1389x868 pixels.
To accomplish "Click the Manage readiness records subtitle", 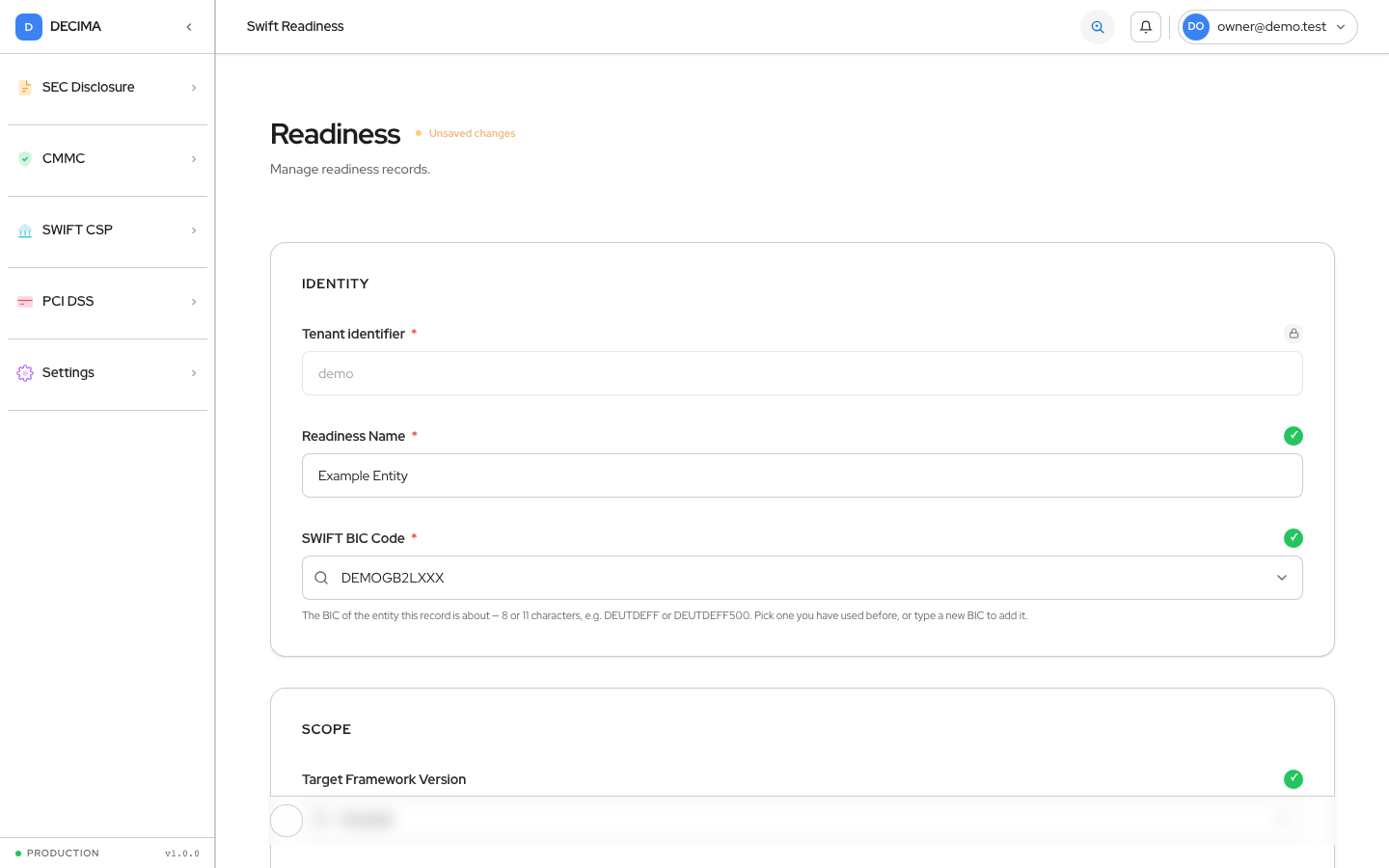I will (350, 170).
